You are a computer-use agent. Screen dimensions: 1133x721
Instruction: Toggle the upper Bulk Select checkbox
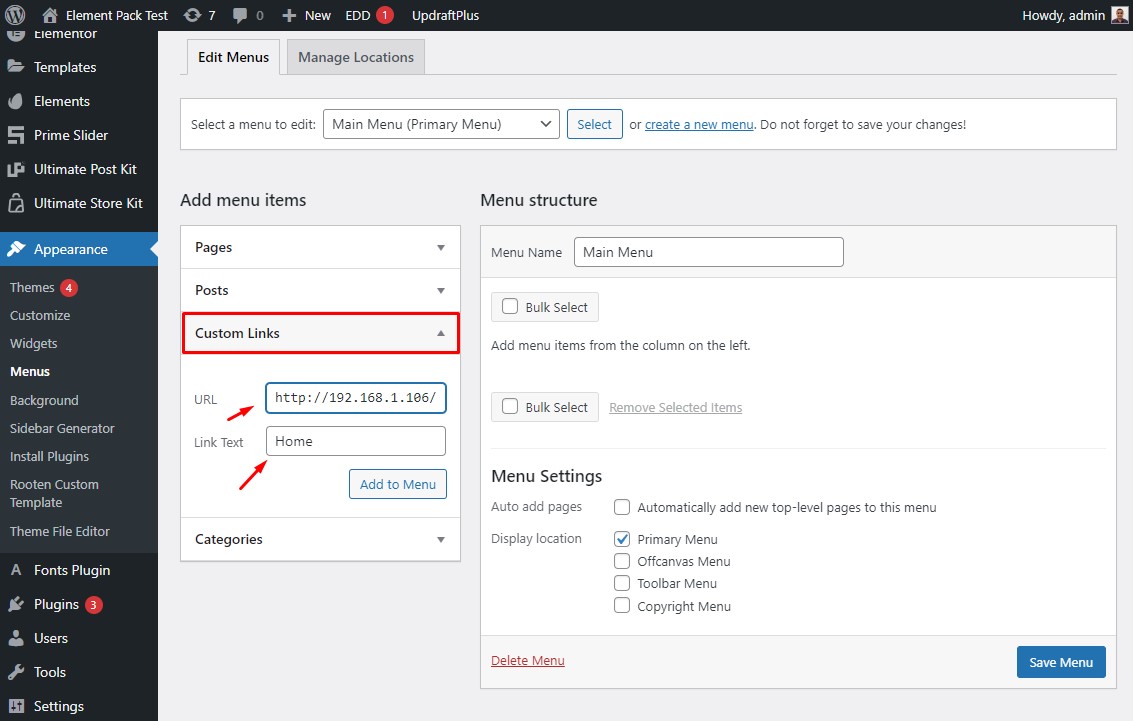pos(510,307)
